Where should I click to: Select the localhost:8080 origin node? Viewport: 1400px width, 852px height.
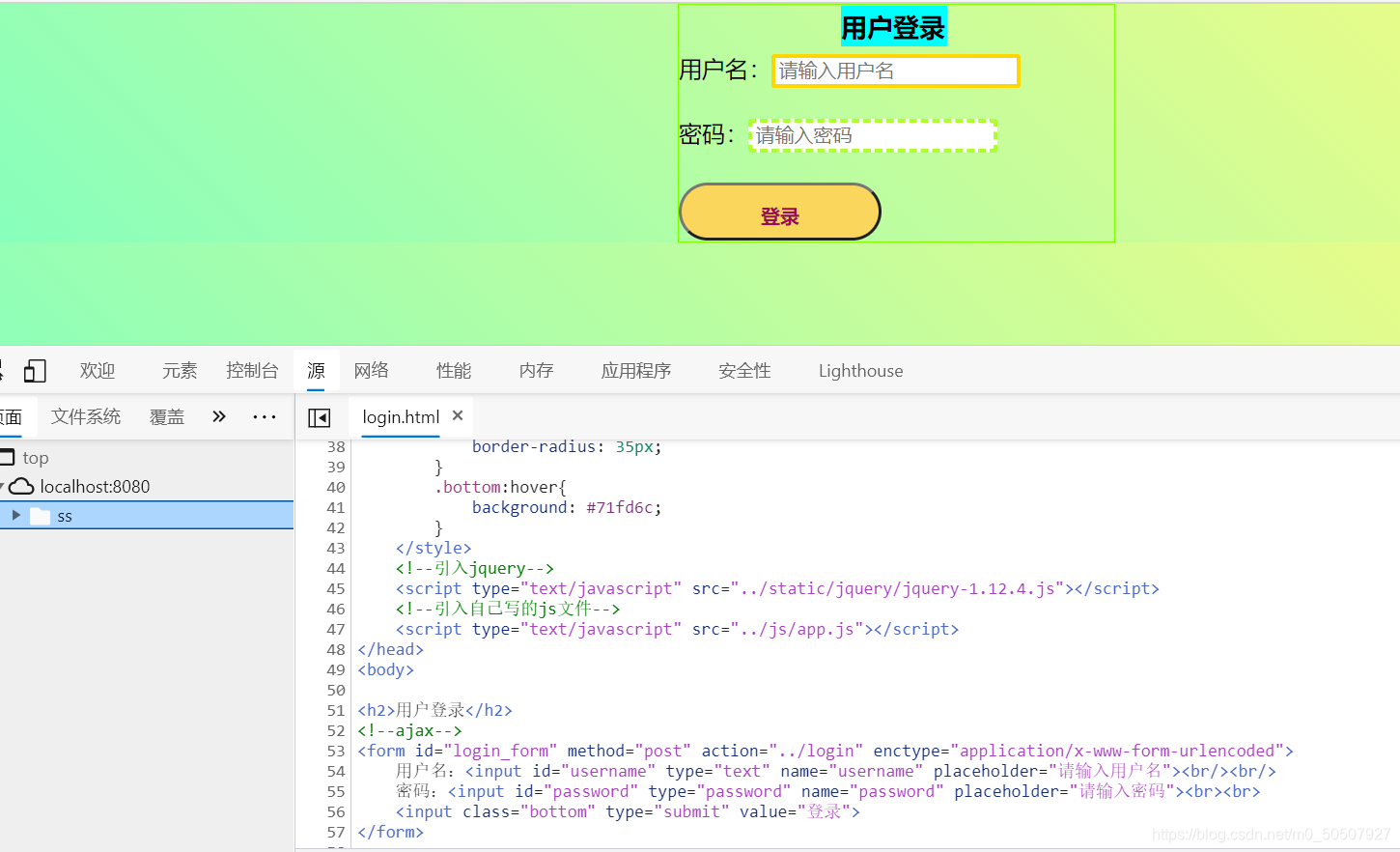click(95, 486)
